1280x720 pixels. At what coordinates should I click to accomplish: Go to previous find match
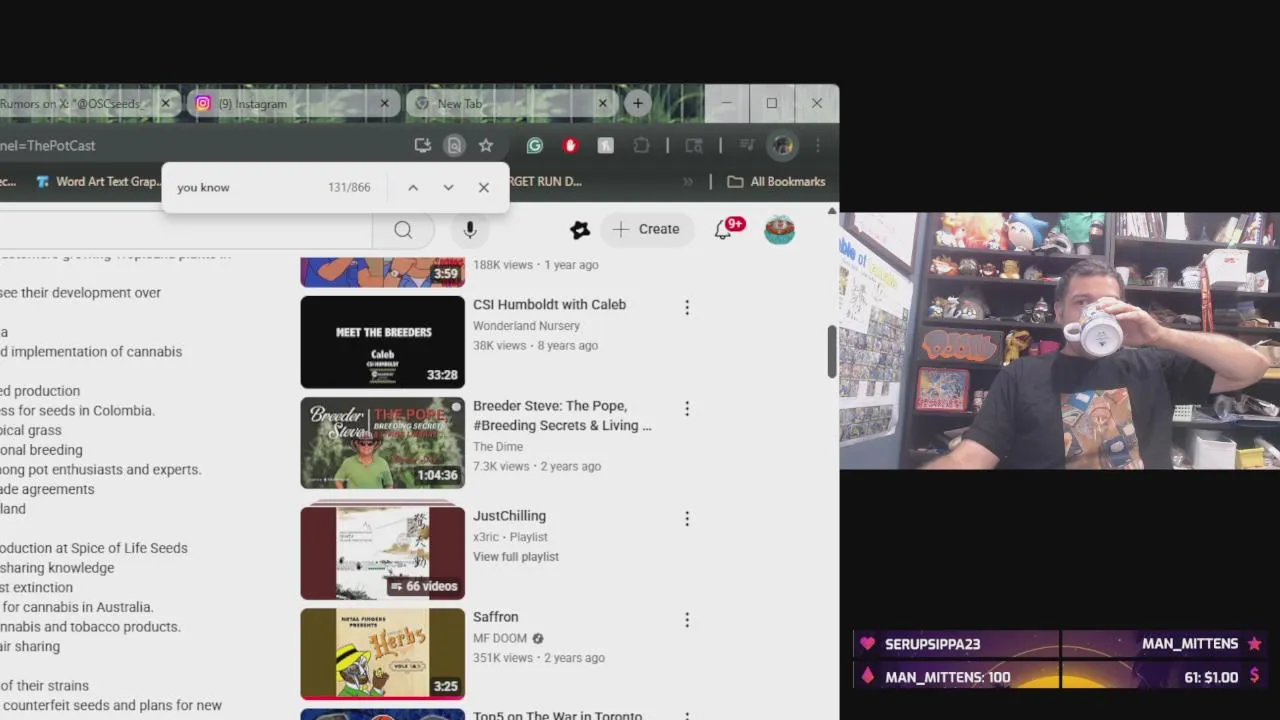coord(413,187)
